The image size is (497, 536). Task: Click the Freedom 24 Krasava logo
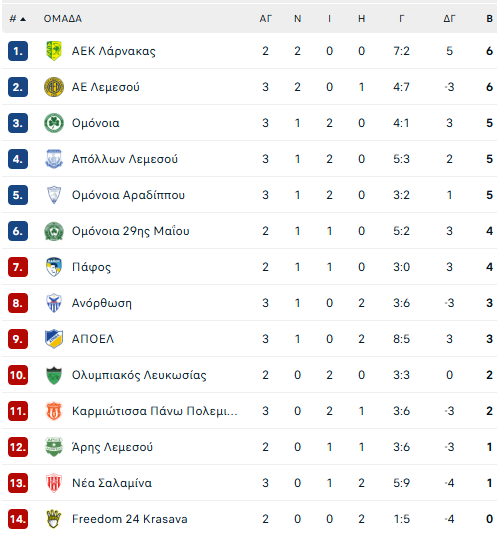[54, 519]
